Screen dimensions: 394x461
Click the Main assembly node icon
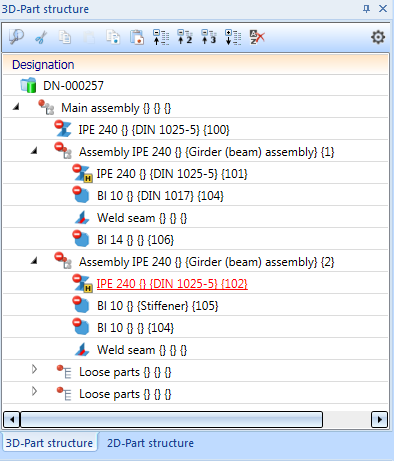pyautogui.click(x=46, y=107)
